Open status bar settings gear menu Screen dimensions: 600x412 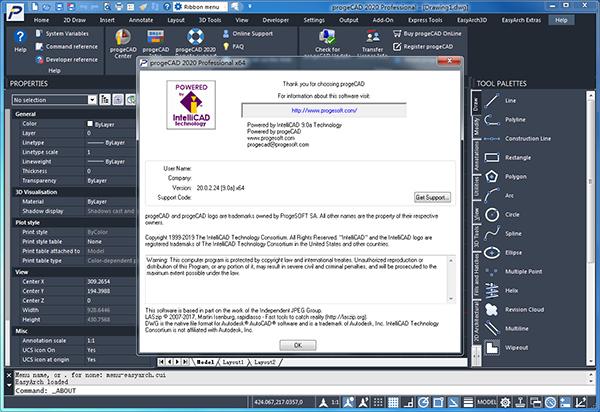[505, 402]
